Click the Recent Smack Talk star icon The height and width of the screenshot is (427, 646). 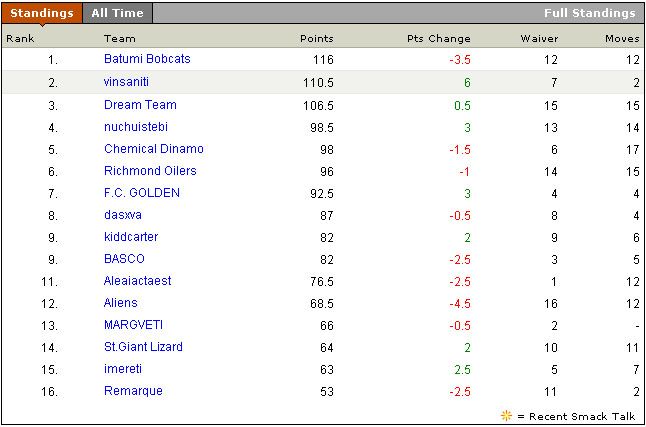(506, 415)
